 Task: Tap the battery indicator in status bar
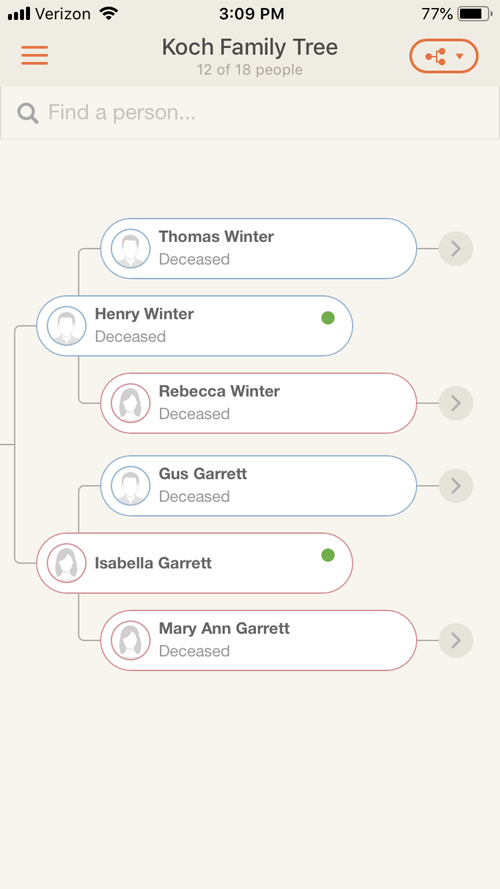(x=474, y=14)
